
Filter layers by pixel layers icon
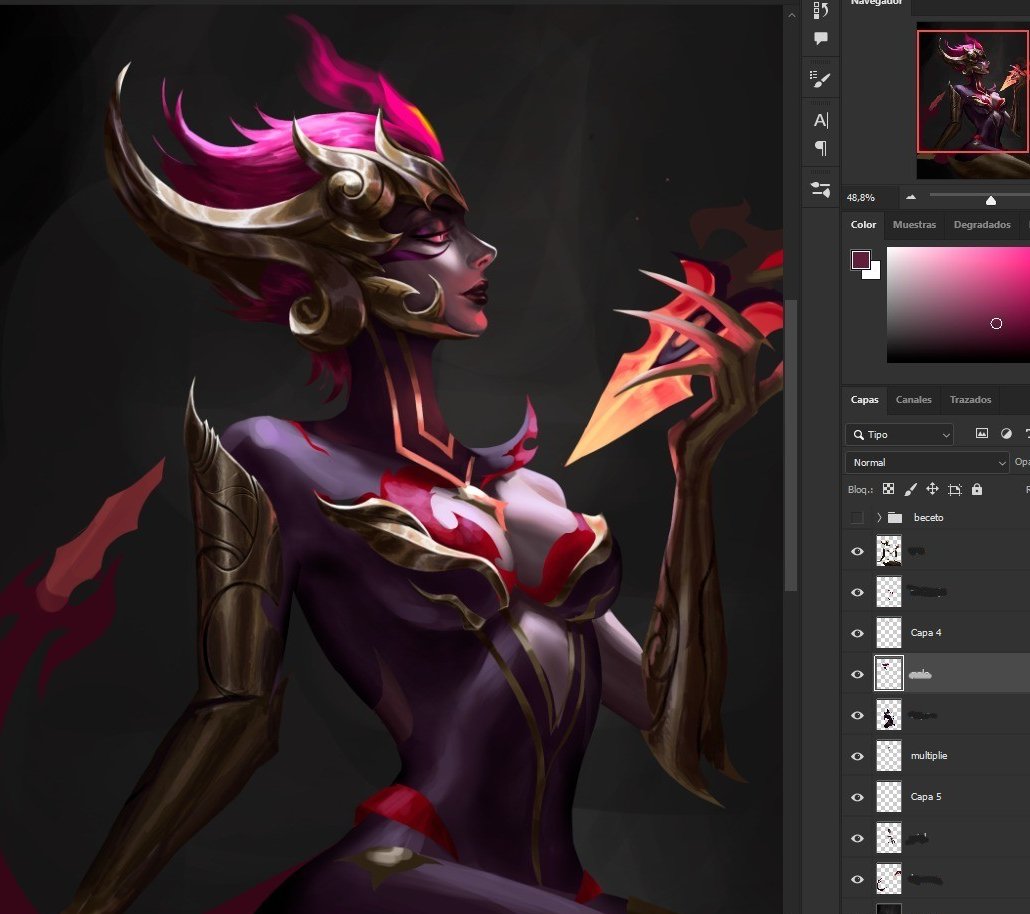[981, 433]
